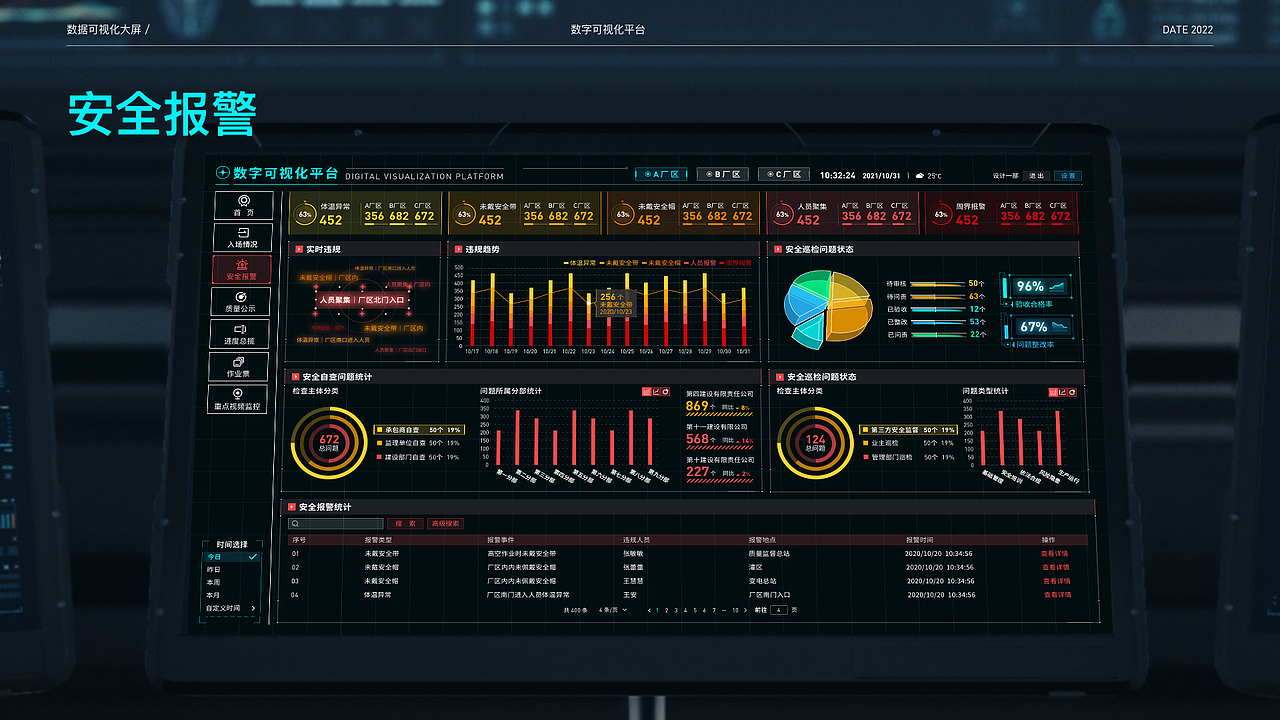Switch 问题所属分部统计 to line chart icon
Viewport: 1280px width, 720px height.
657,391
